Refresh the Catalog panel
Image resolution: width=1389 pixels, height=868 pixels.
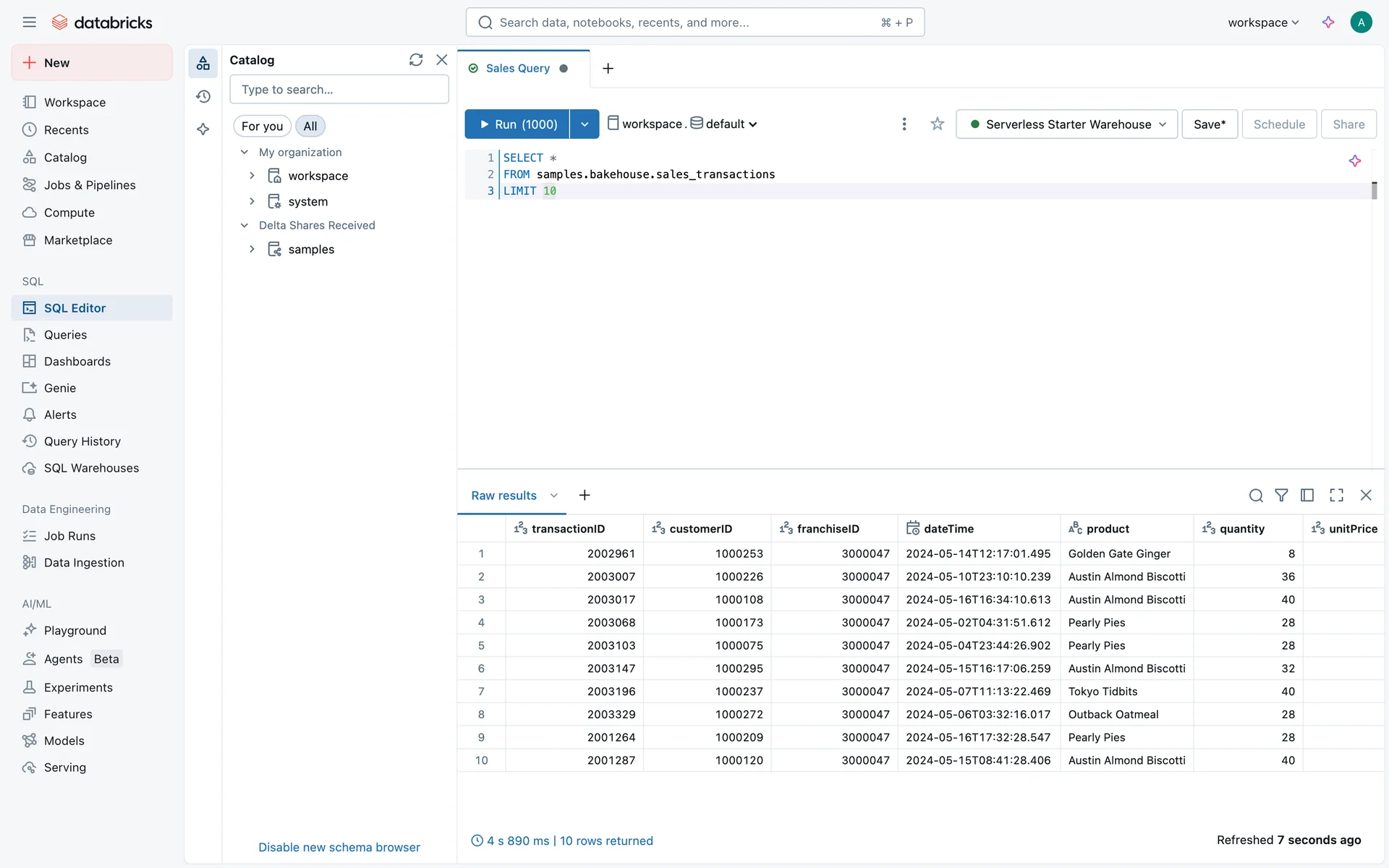tap(415, 60)
